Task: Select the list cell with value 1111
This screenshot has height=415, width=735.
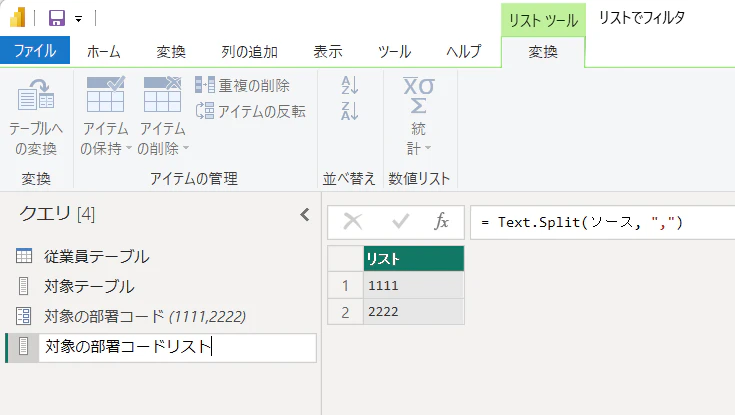Action: click(x=414, y=285)
